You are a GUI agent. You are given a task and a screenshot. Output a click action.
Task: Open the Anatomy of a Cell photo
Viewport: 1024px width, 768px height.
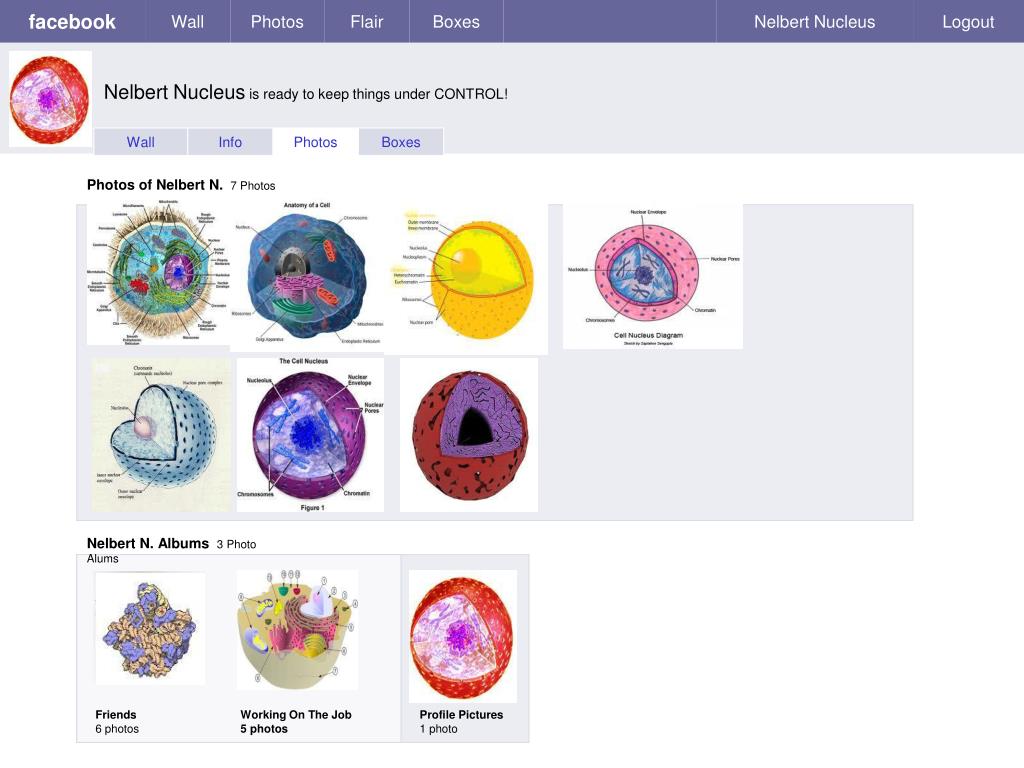[307, 277]
